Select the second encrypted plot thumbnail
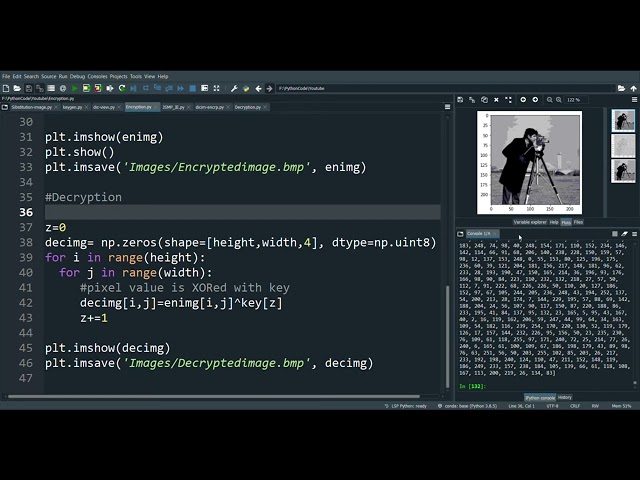 [623, 146]
